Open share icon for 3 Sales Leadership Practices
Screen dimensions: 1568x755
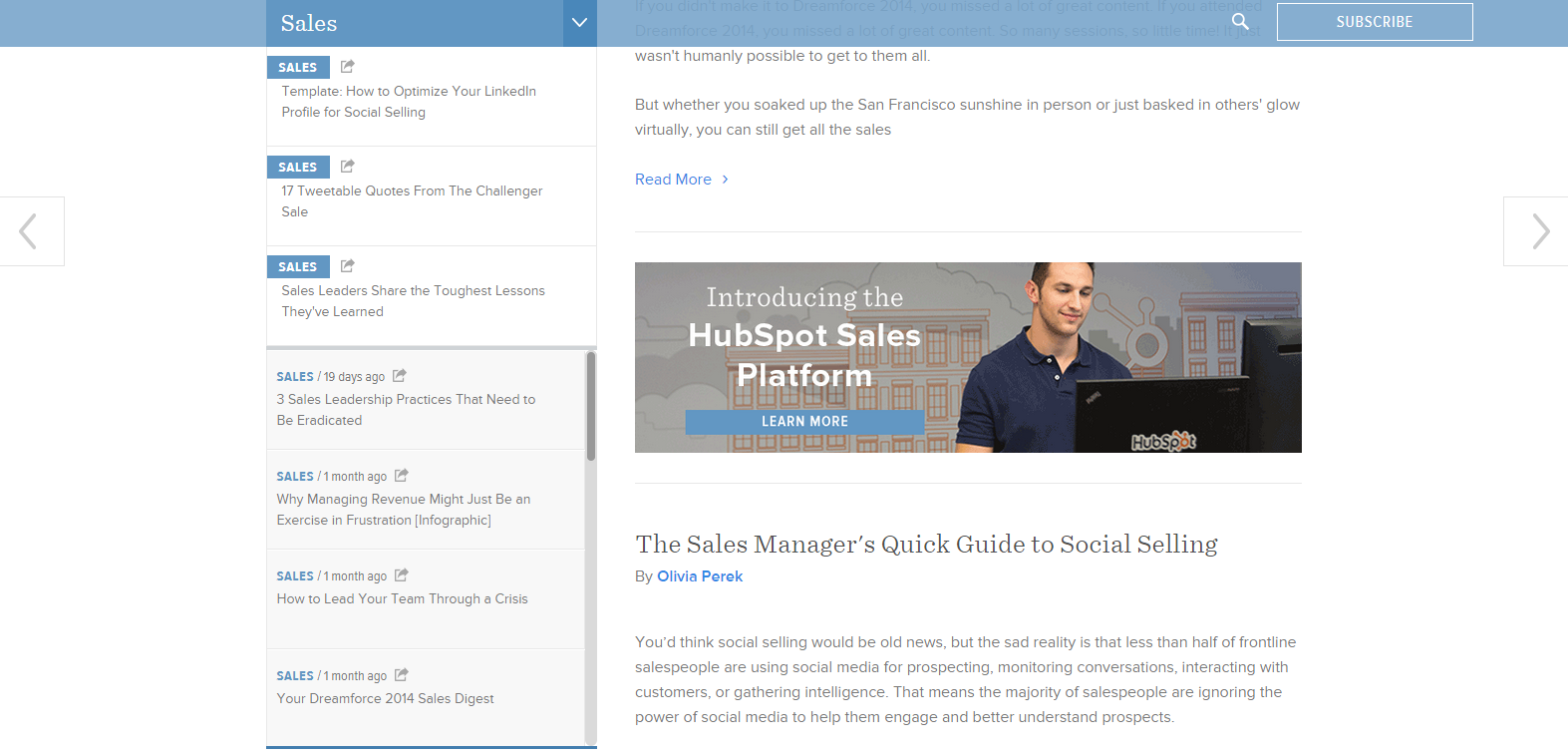point(399,376)
